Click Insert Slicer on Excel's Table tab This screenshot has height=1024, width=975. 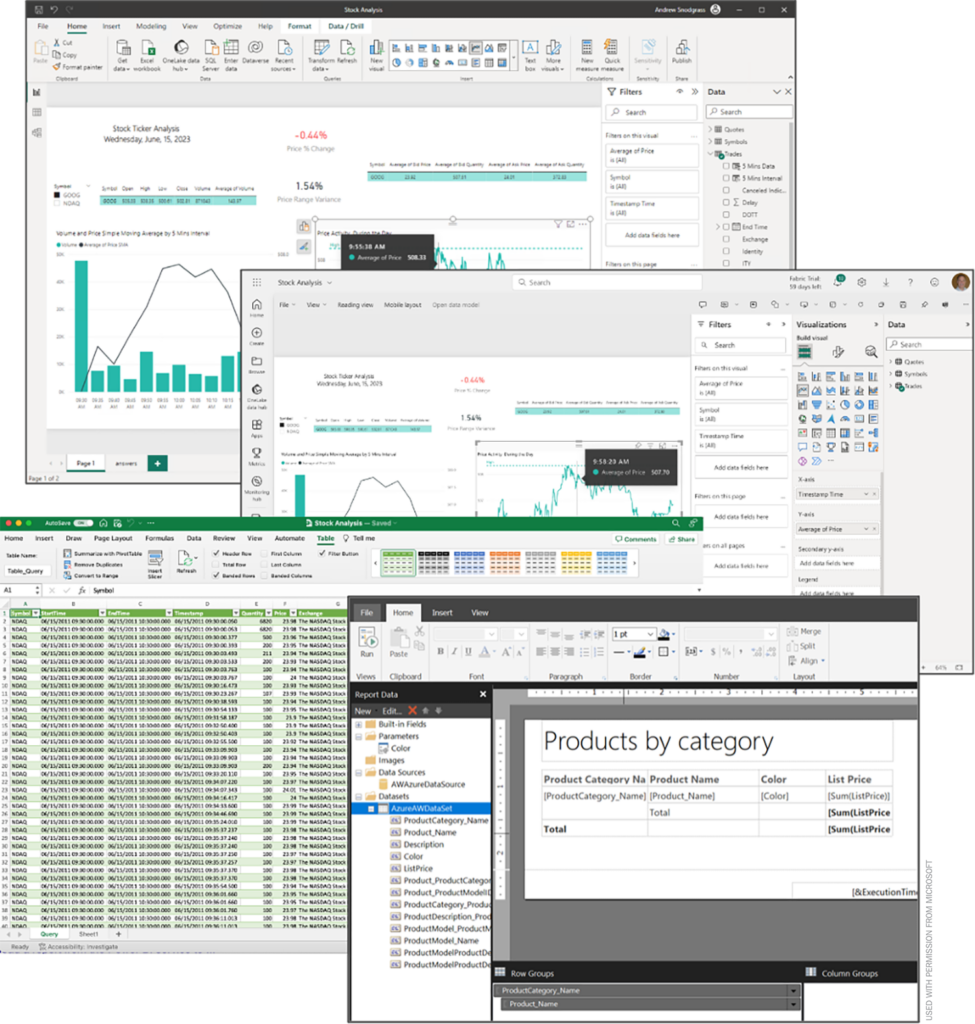[154, 563]
